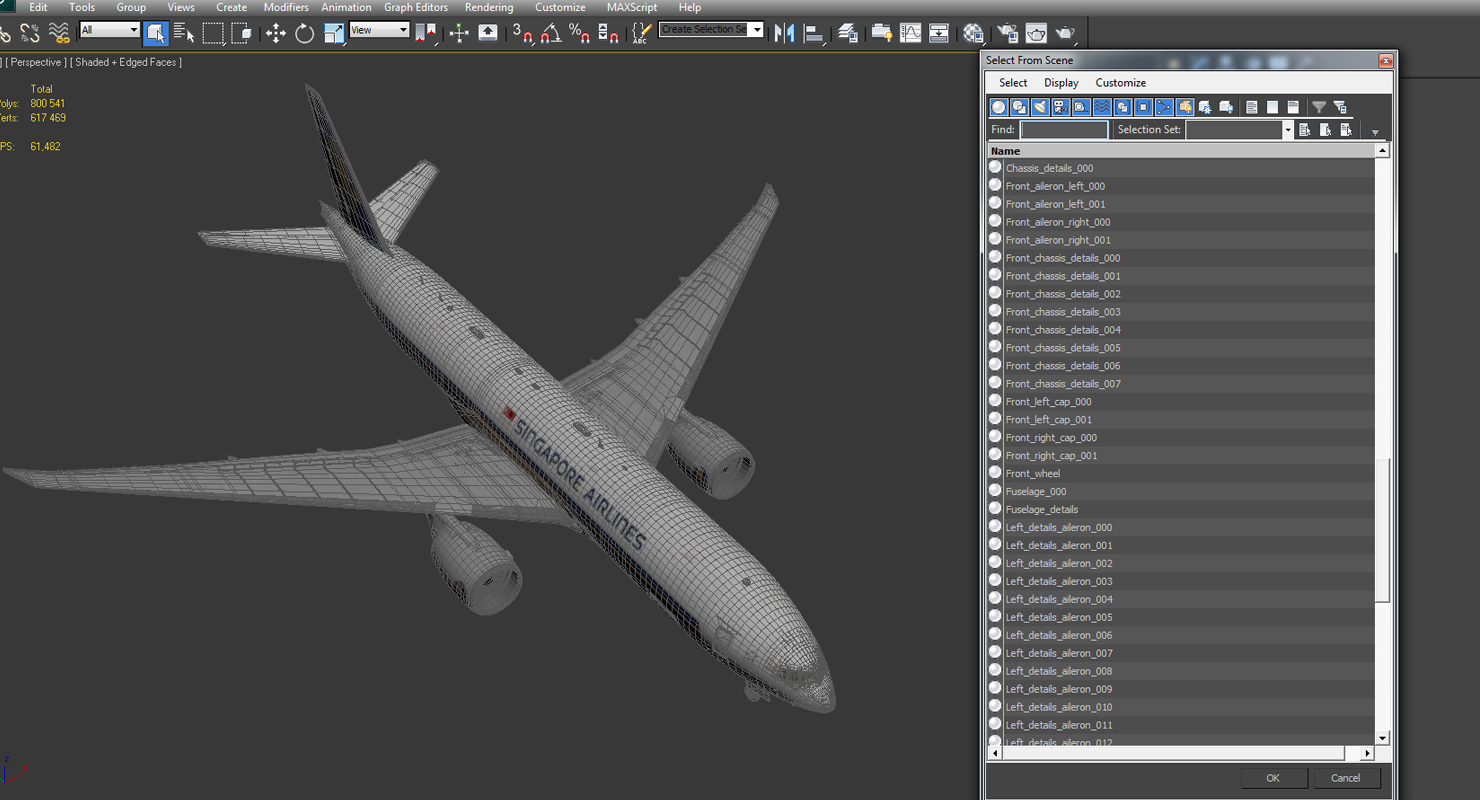The width and height of the screenshot is (1480, 800).
Task: Click Shaded + Edged Faces viewport label
Action: [x=125, y=62]
